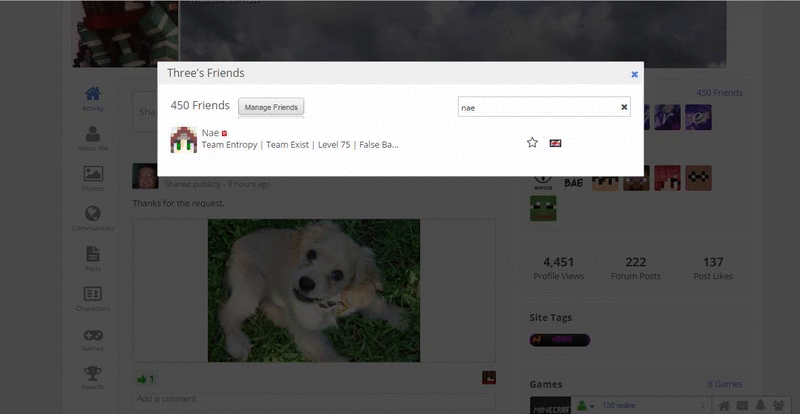
Task: Click the home icon in bottom bar
Action: (723, 406)
